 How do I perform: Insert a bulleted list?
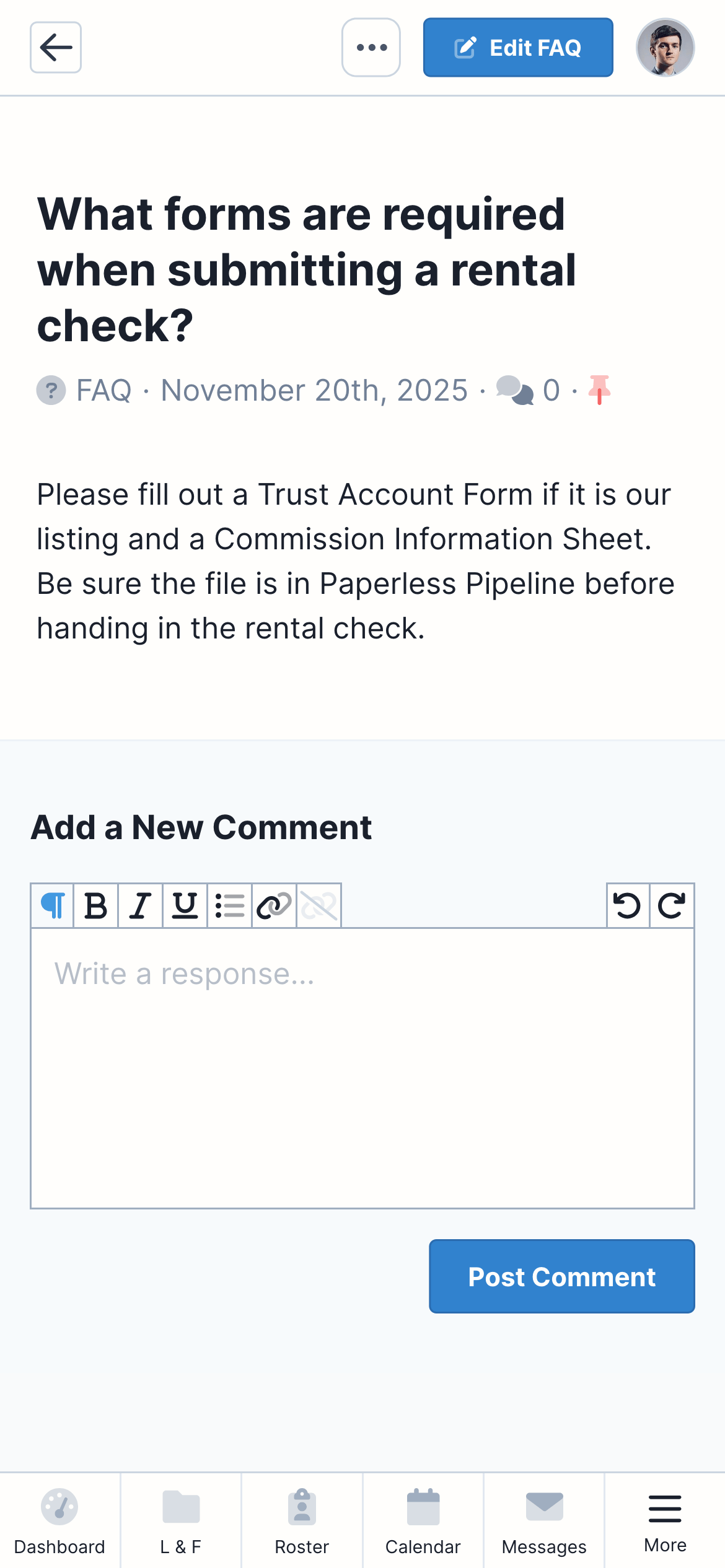point(230,905)
